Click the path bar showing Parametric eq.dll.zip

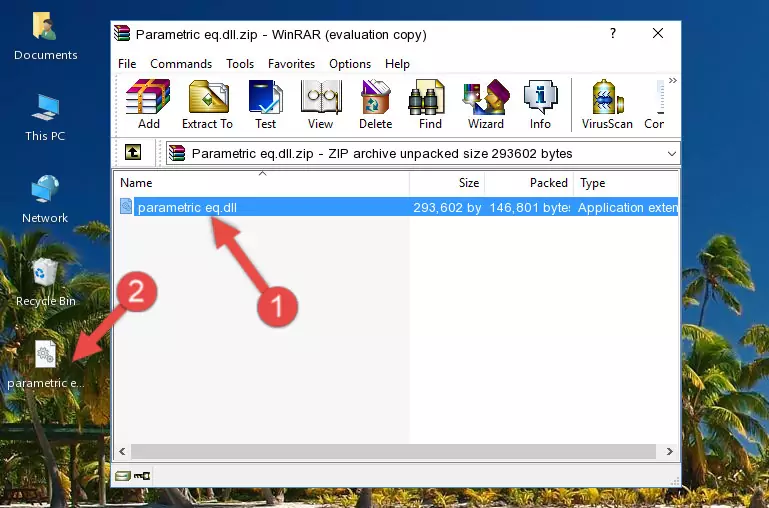[423, 153]
